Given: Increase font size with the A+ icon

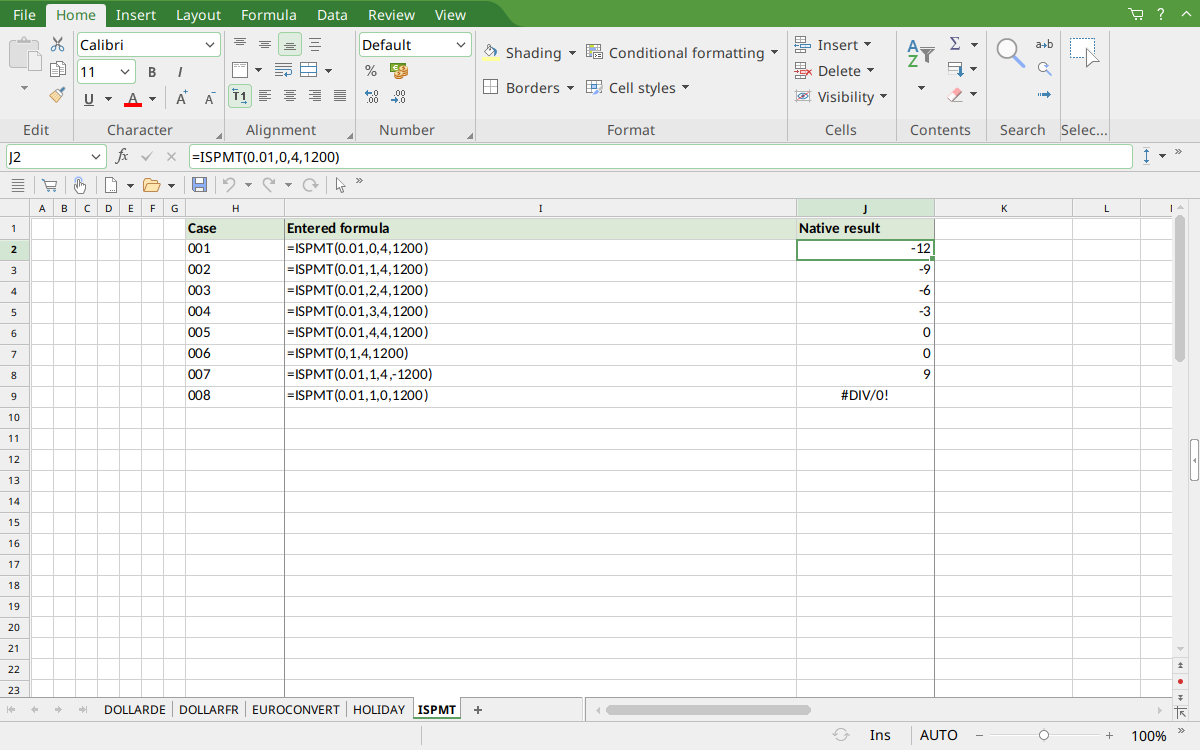Looking at the screenshot, I should (x=181, y=98).
